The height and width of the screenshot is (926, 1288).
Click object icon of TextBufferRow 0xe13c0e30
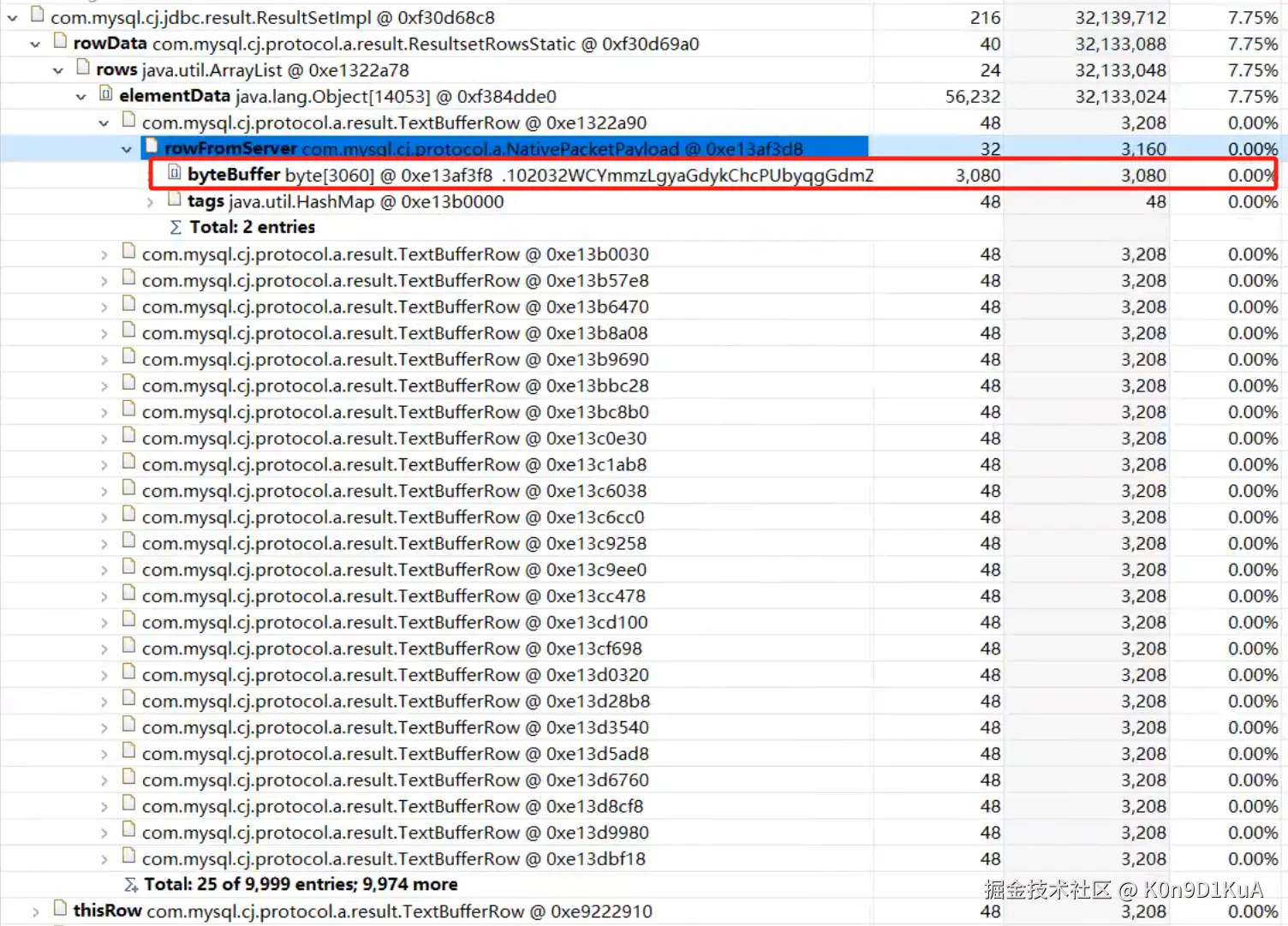[x=128, y=435]
